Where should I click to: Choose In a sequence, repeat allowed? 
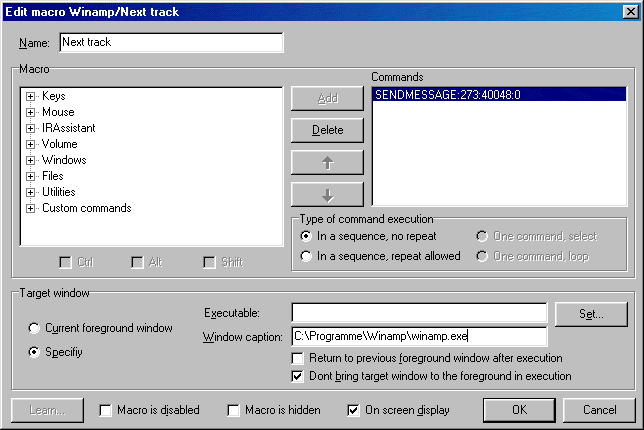(x=306, y=256)
